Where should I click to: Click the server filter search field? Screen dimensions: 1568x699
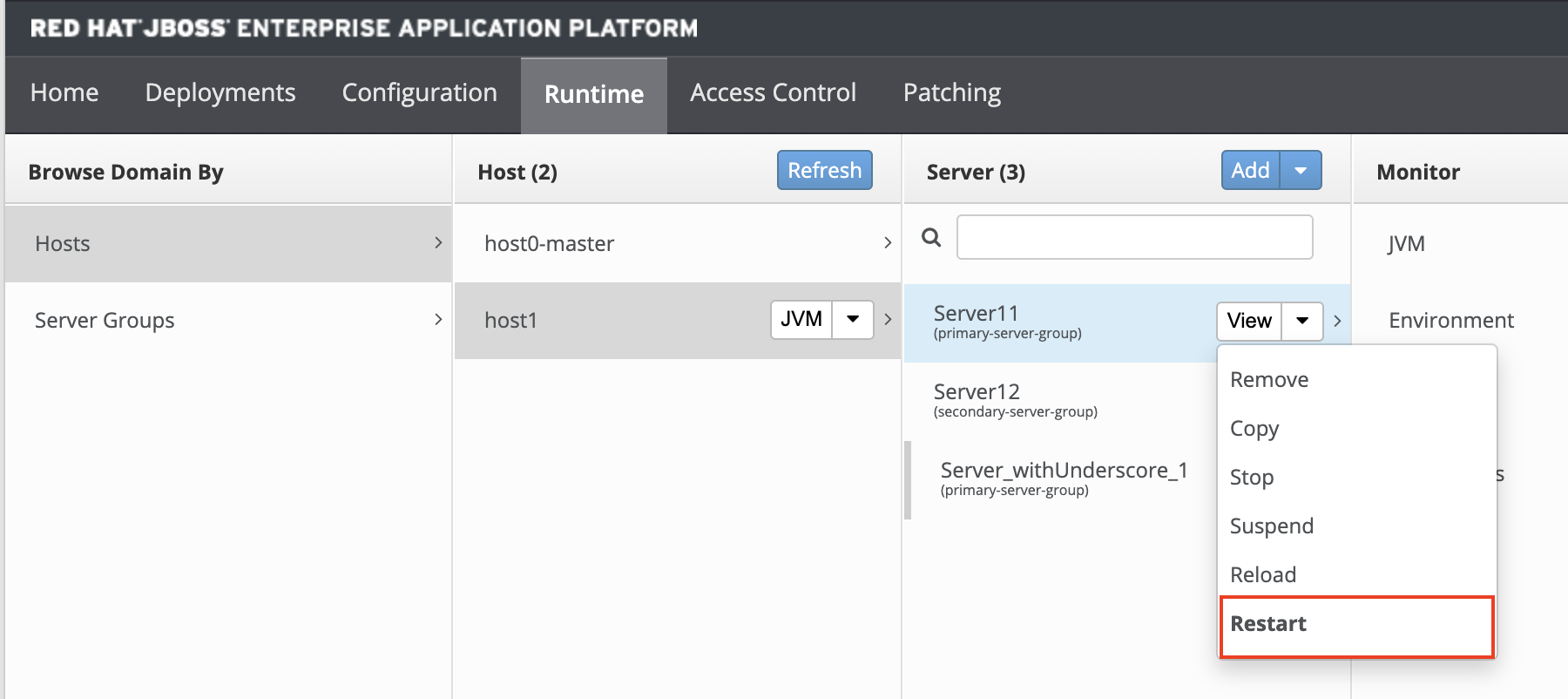(x=1134, y=237)
